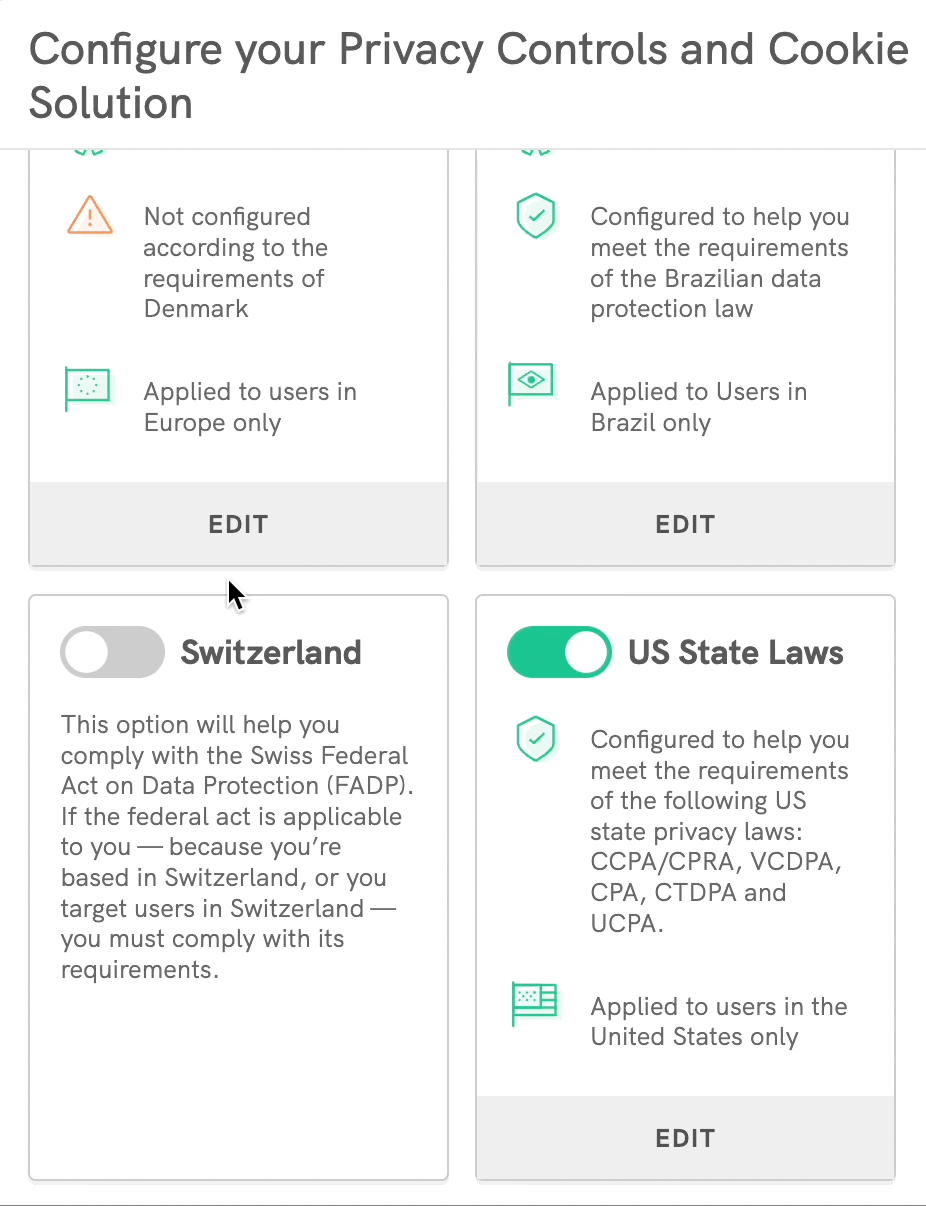
Task: Disable the US State Laws toggle
Action: (559, 653)
